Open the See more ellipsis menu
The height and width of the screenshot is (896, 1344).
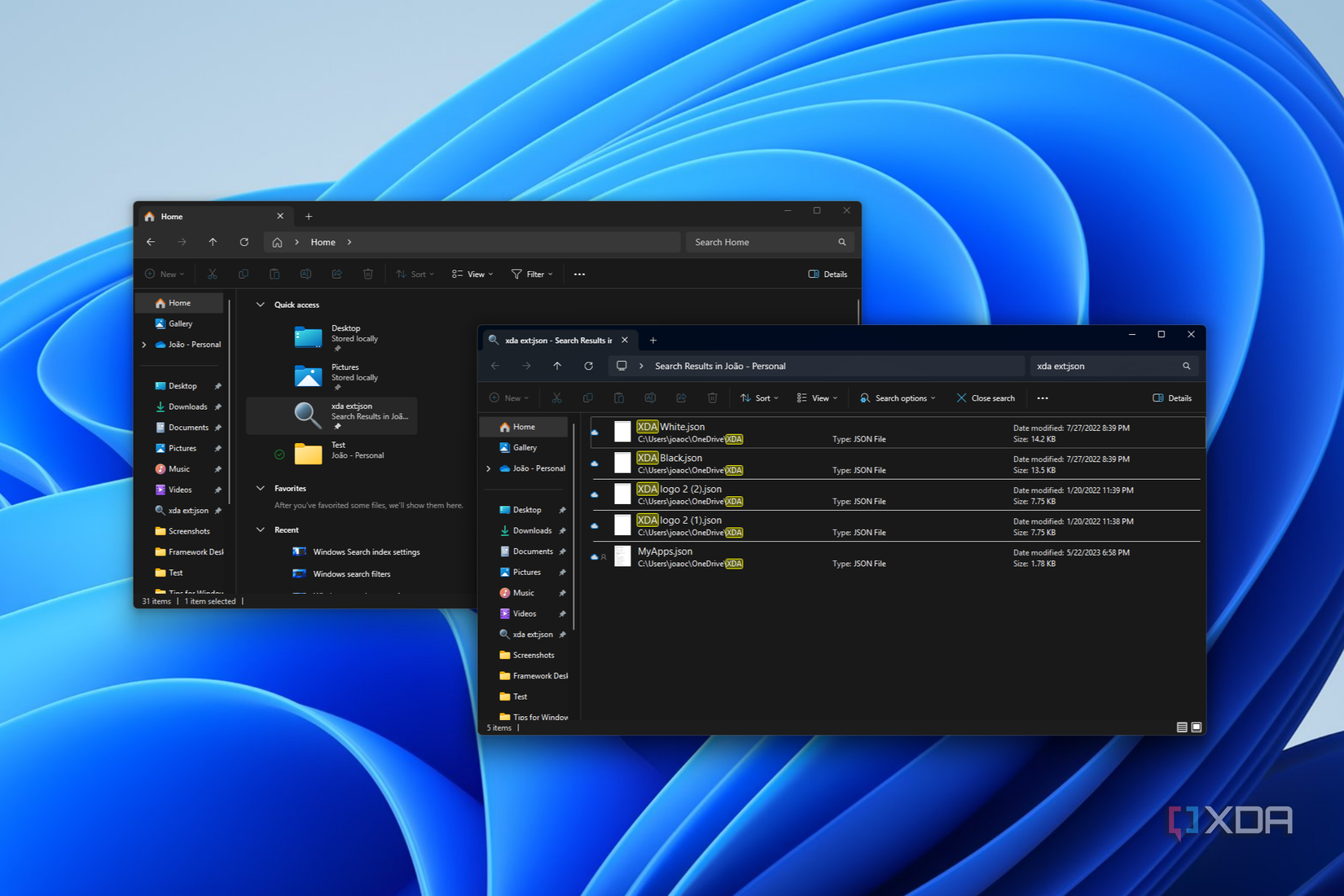click(x=1043, y=397)
